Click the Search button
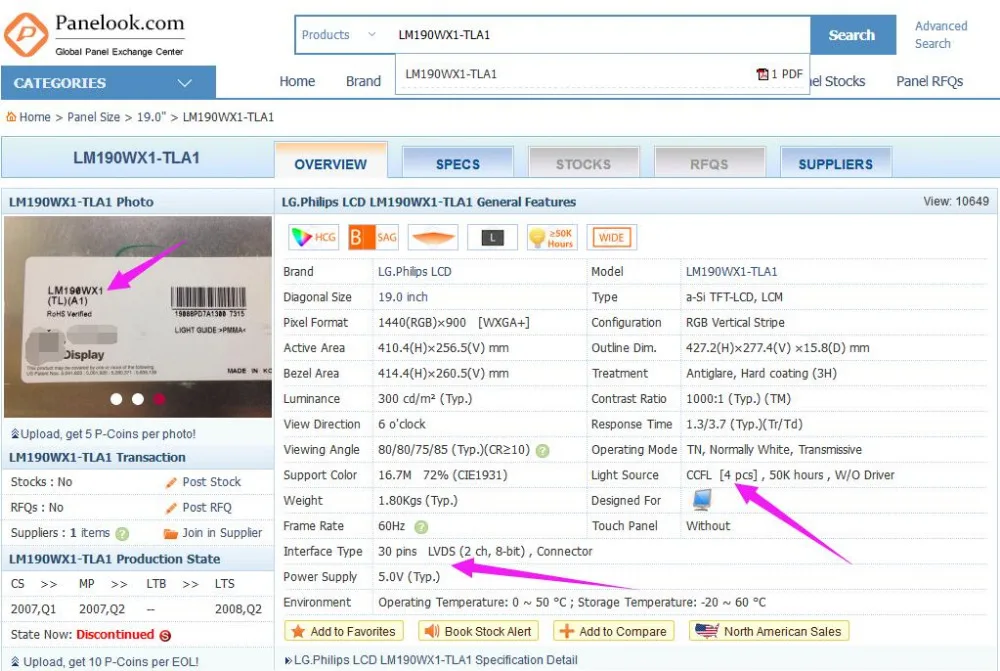Screen dimensions: 1000x671 [852, 35]
